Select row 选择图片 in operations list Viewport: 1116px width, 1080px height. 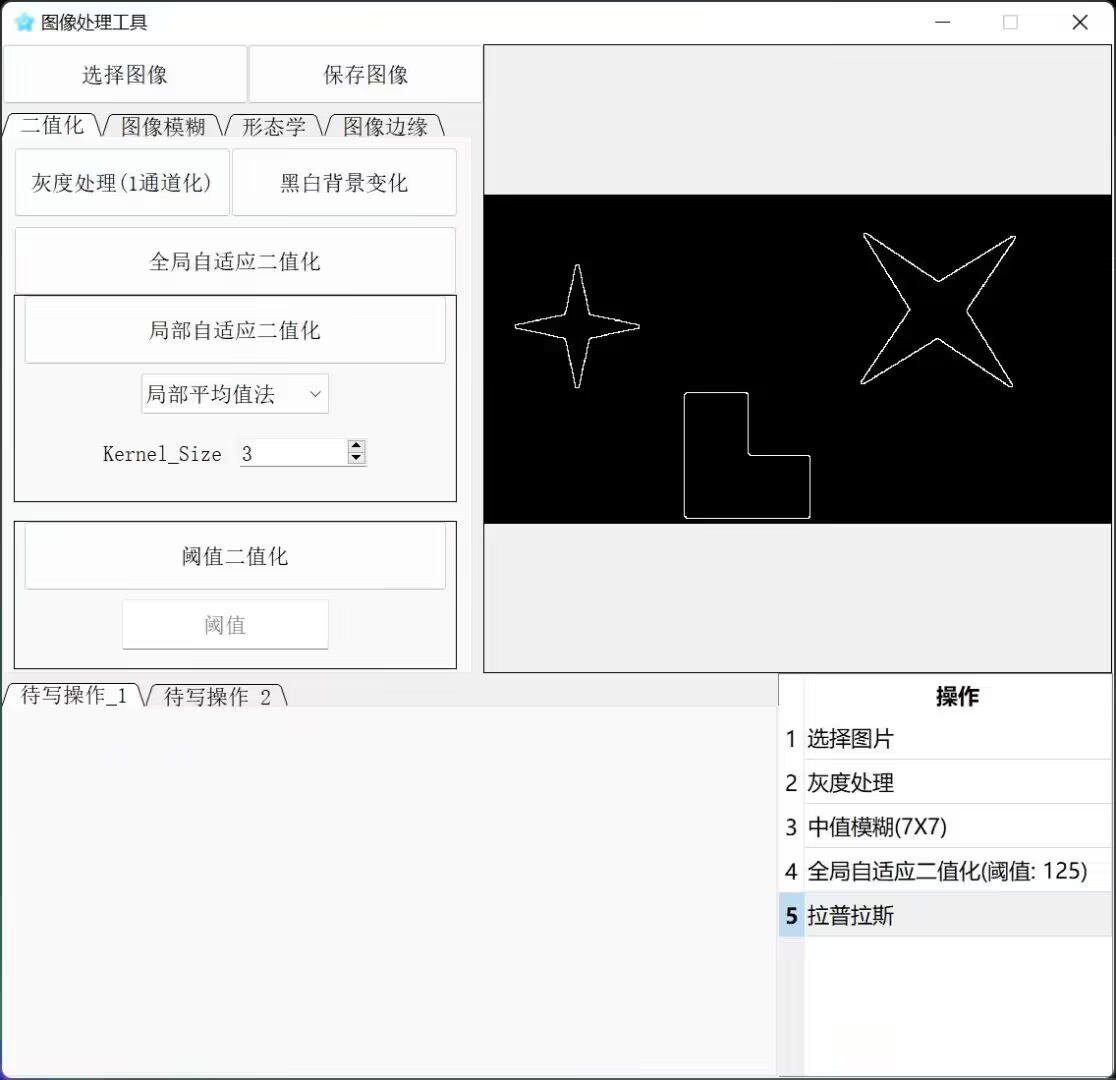click(957, 738)
